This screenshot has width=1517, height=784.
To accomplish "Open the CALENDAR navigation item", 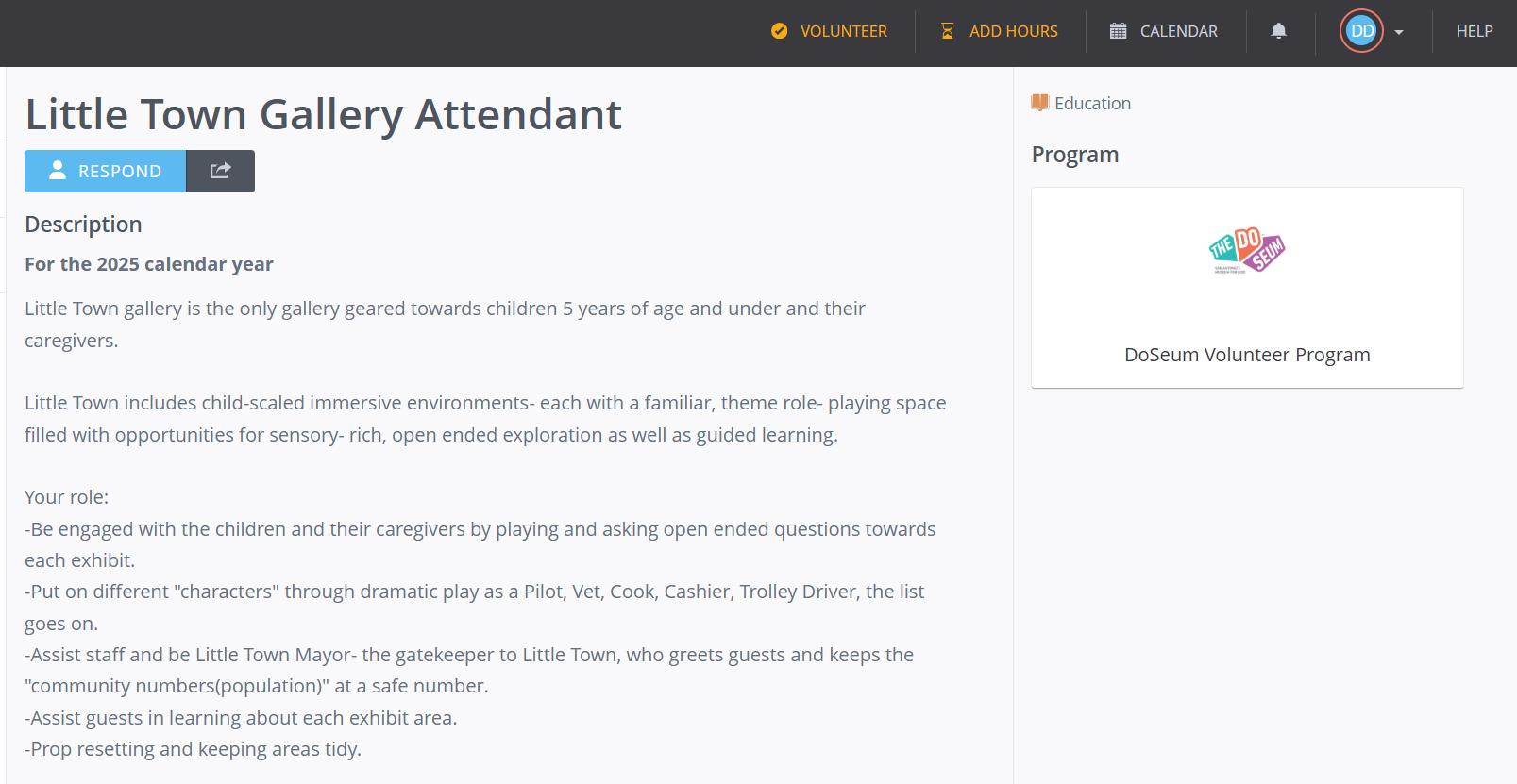I will click(1178, 31).
